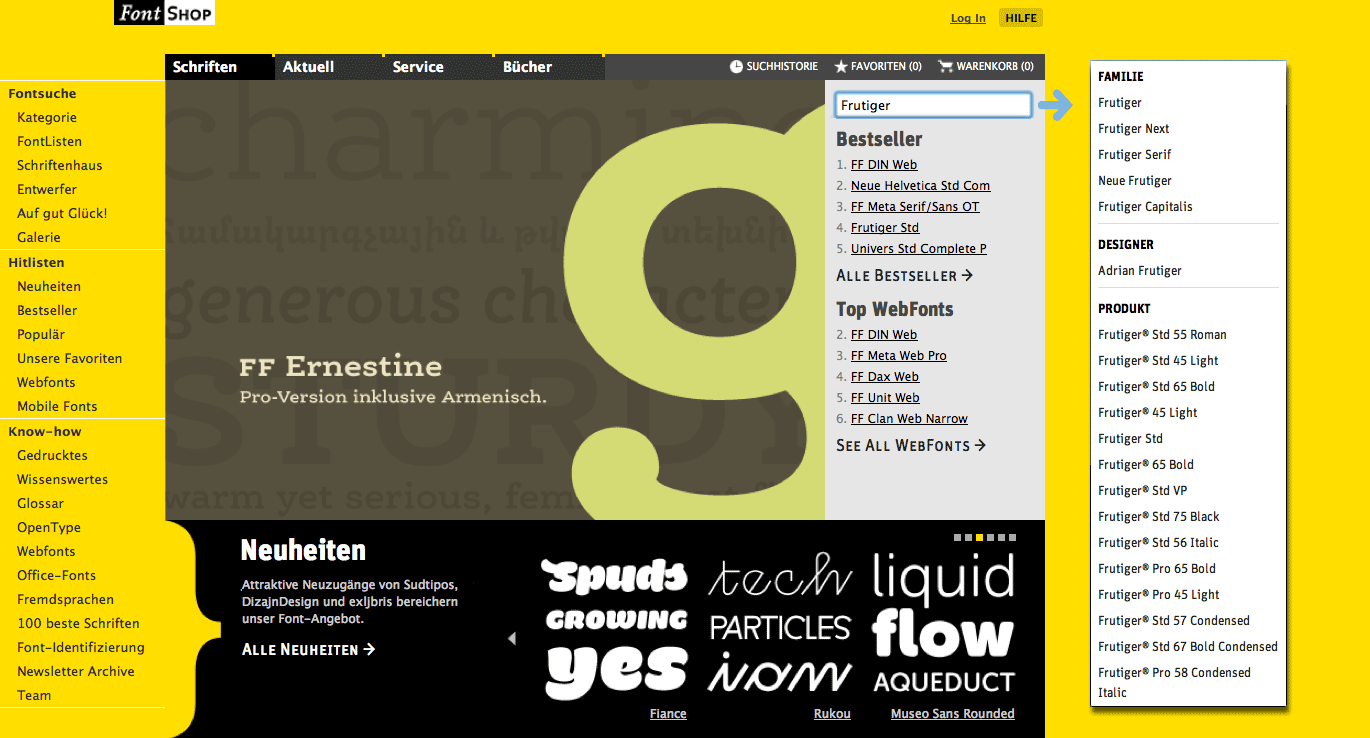Open OpenType in the sidebar

pos(49,528)
